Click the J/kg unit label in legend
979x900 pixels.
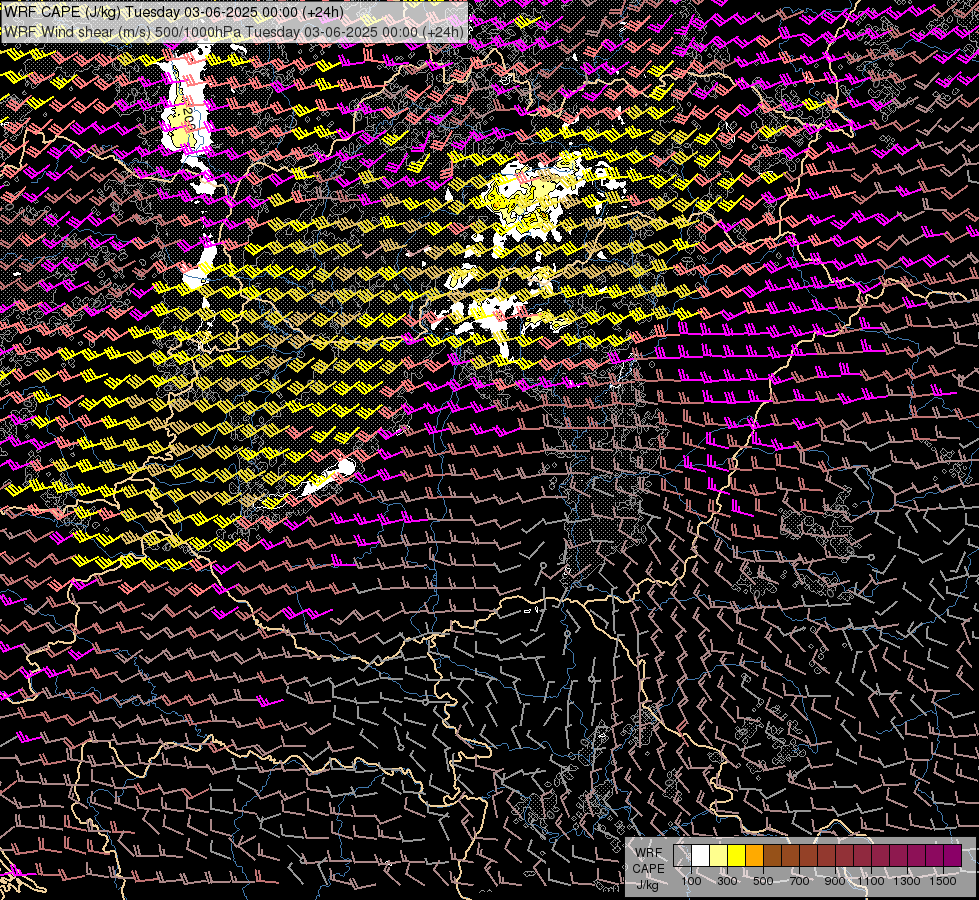[648, 884]
